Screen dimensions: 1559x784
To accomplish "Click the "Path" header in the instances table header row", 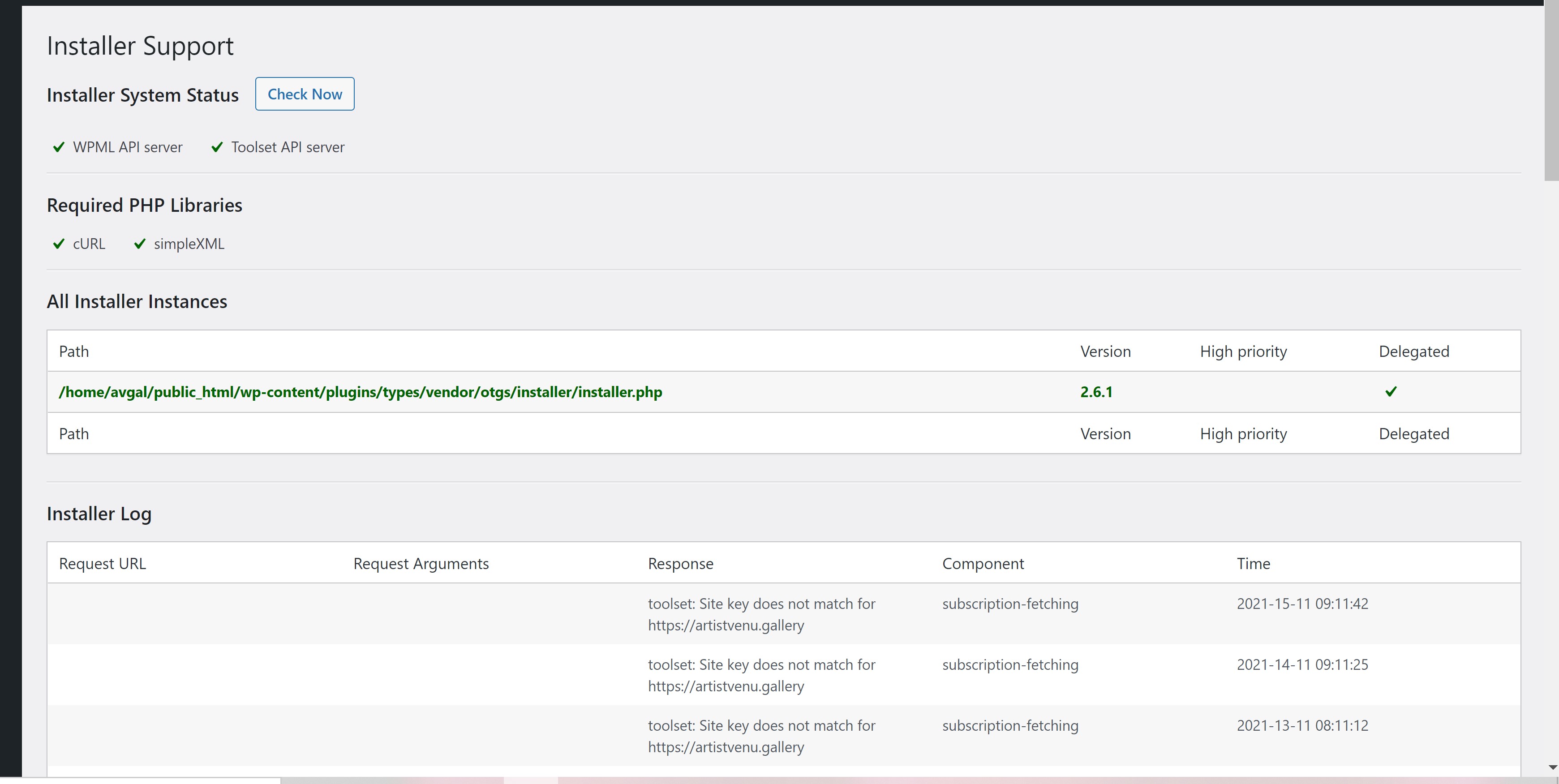I will pos(74,351).
